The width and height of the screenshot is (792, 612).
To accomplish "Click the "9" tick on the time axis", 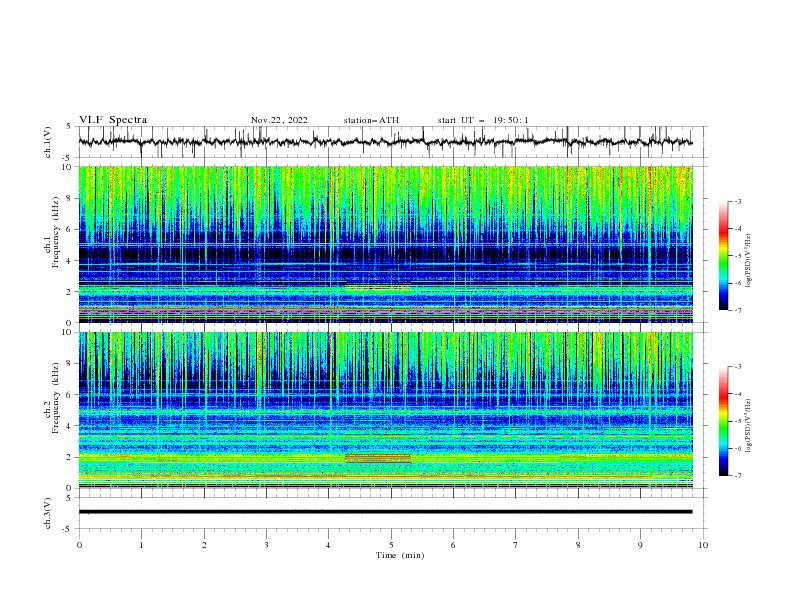I will pos(640,545).
